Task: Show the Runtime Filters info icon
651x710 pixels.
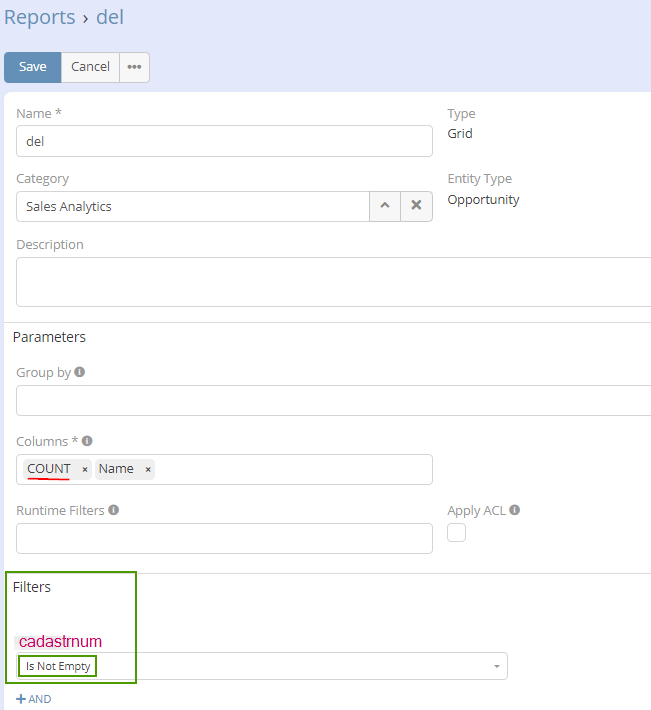Action: click(113, 510)
